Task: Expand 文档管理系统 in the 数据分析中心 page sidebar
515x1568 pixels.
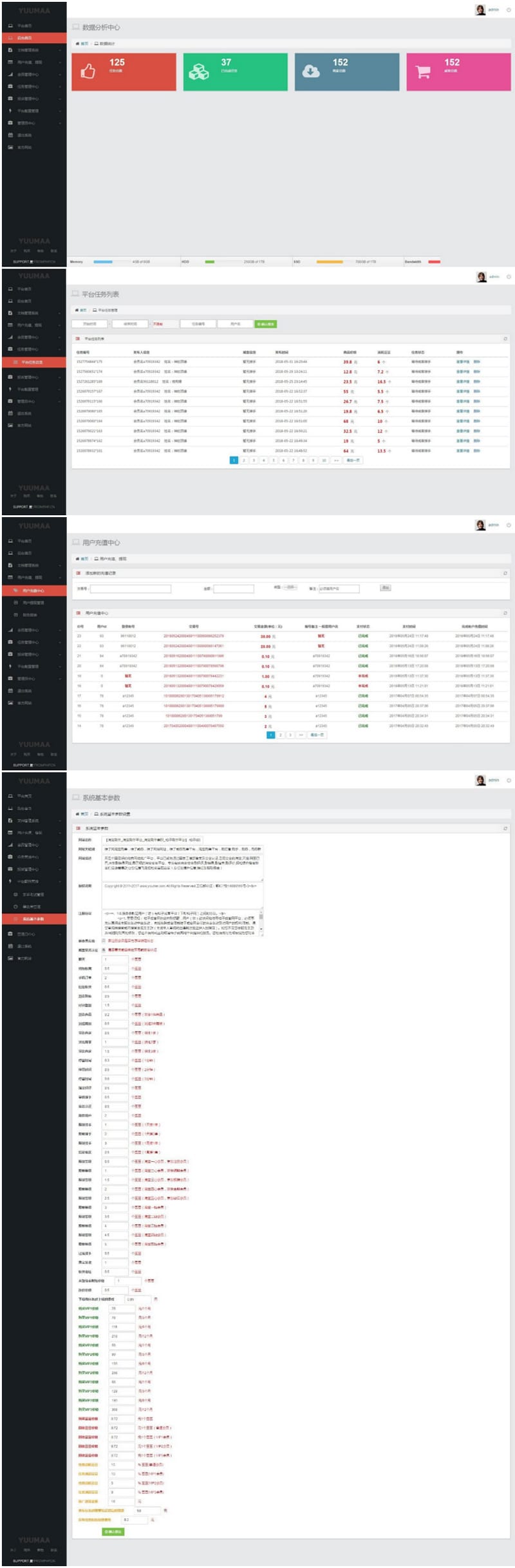Action: tap(32, 50)
